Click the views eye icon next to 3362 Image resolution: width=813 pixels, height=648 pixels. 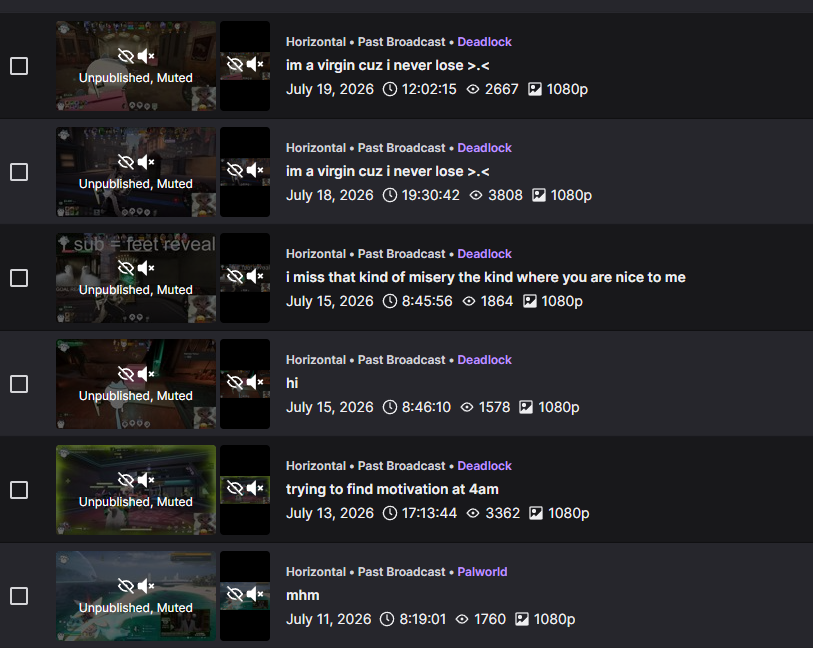pos(473,513)
